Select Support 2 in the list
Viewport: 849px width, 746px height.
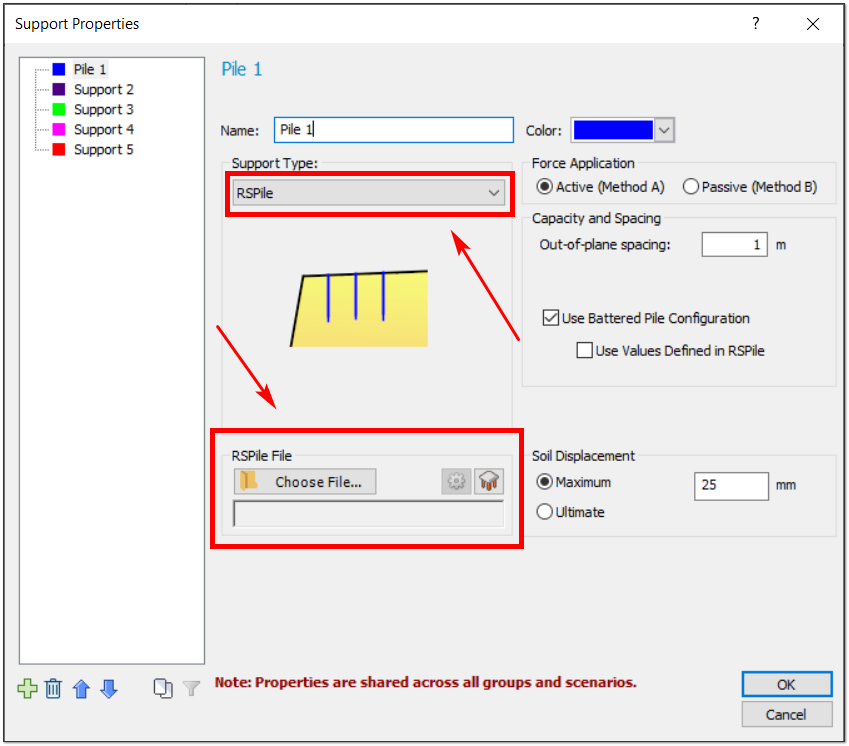[103, 89]
